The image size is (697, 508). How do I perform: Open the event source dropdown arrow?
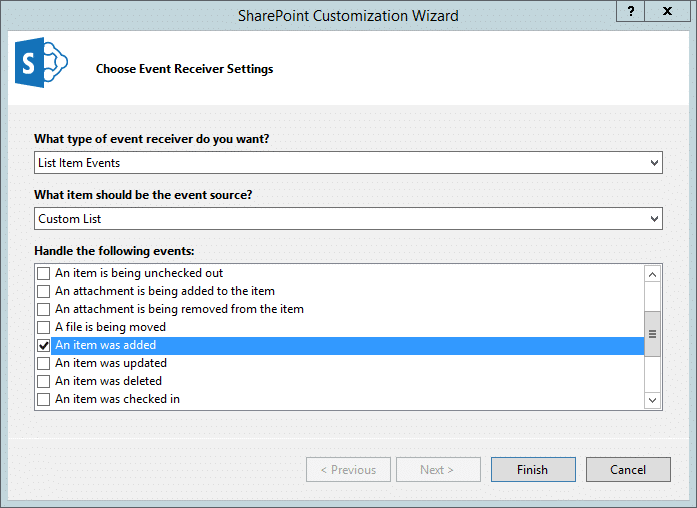tap(654, 219)
